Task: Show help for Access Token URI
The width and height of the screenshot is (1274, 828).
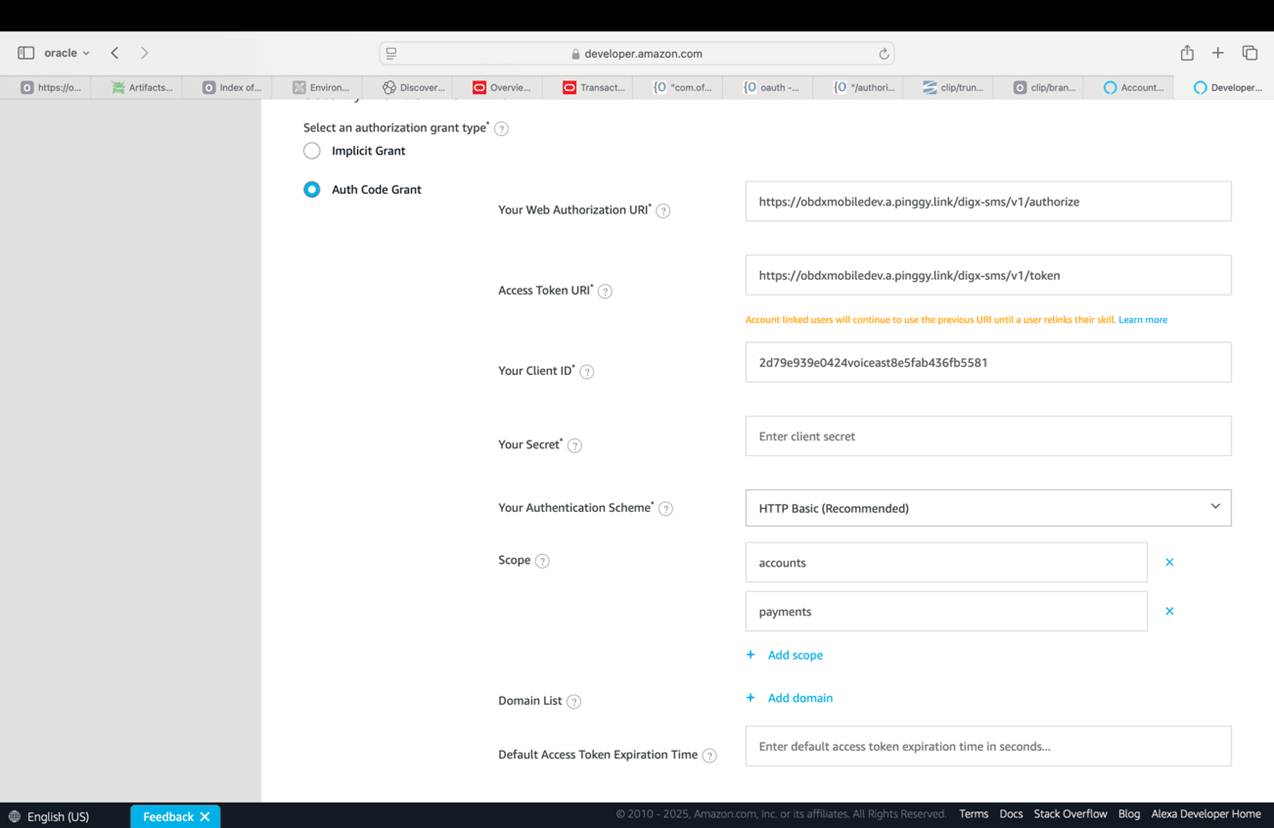Action: (x=605, y=292)
